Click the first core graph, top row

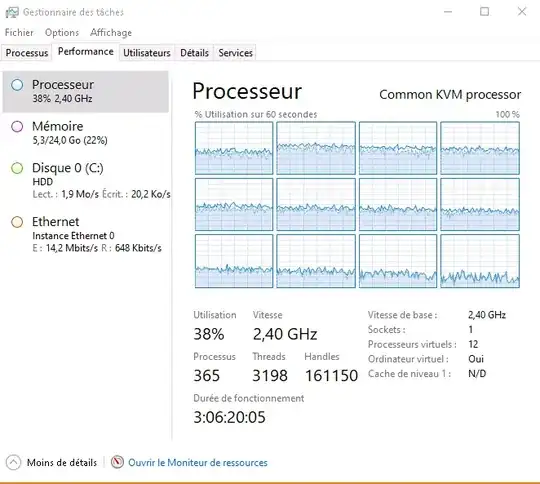tap(234, 148)
